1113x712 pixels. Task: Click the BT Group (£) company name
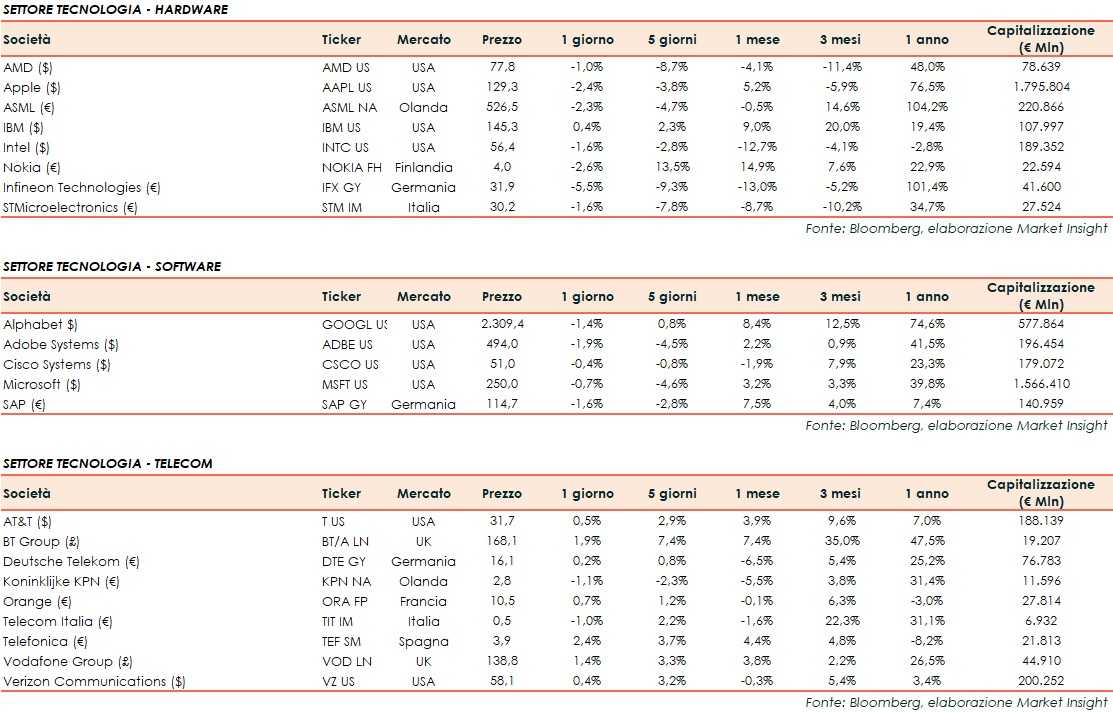click(42, 541)
